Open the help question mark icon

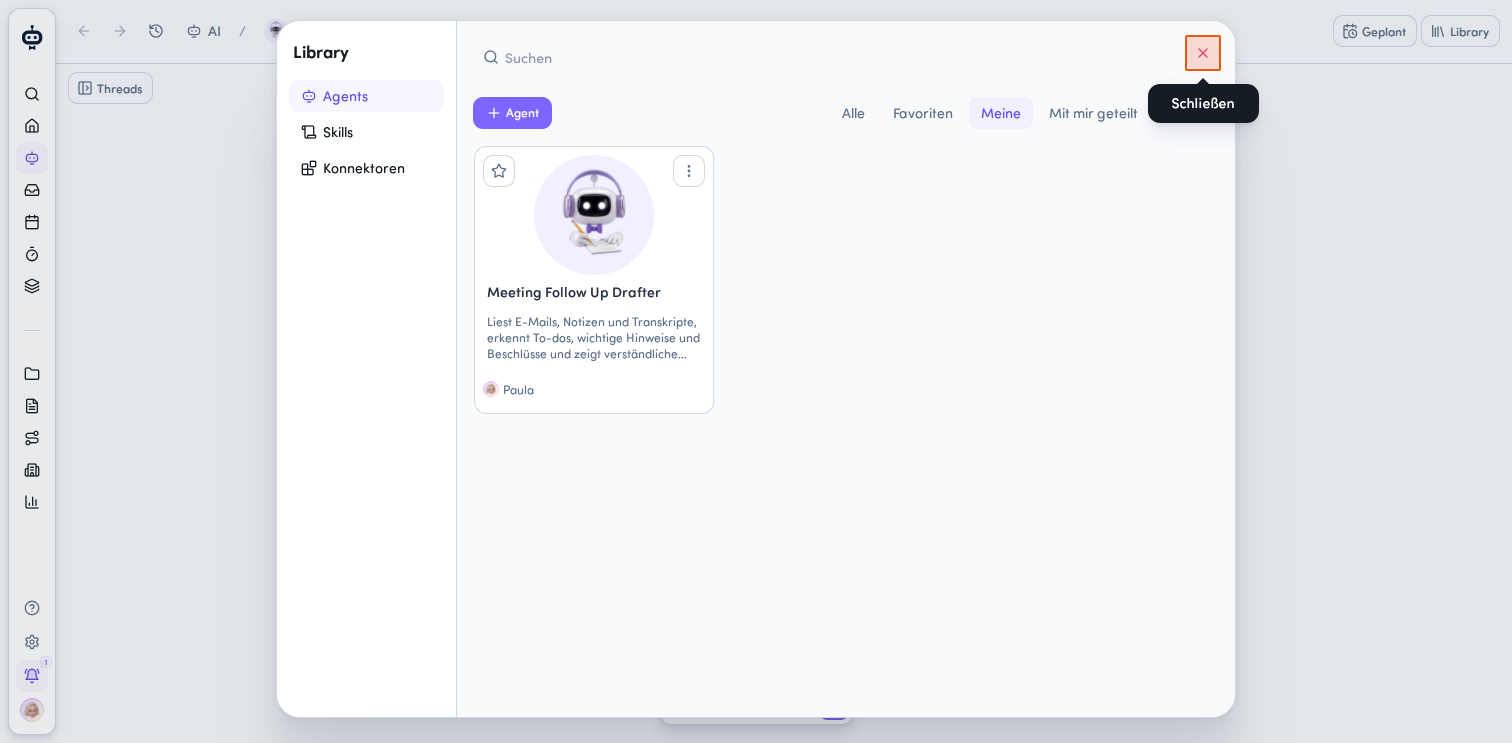pos(32,608)
